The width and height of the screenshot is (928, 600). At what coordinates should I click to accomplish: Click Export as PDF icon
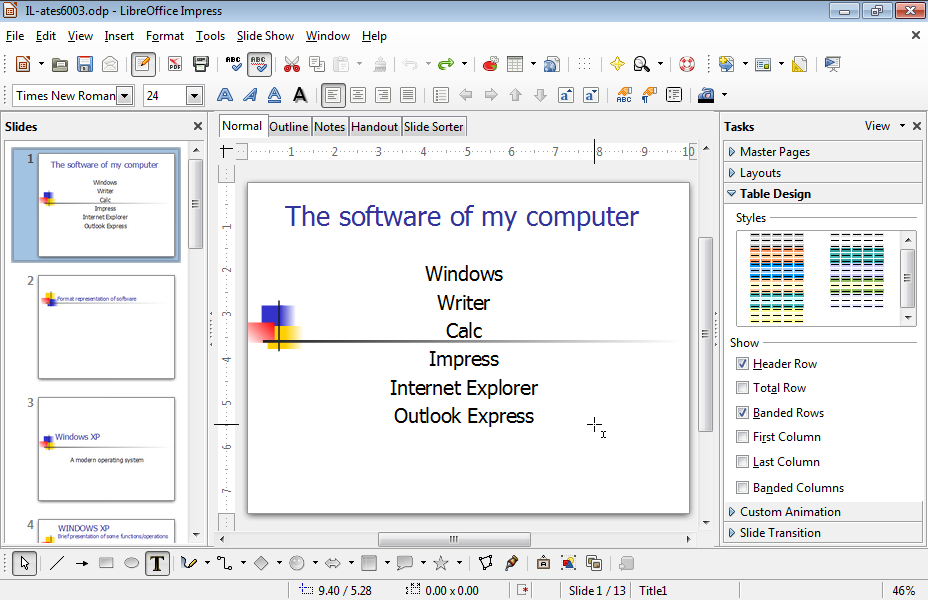click(x=175, y=64)
